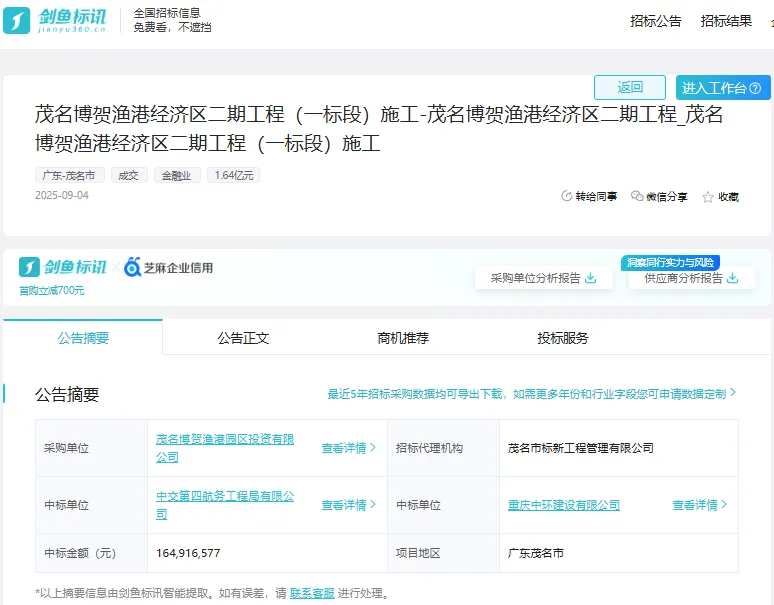This screenshot has width=774, height=605.
Task: Open the 商机推荐 tab
Action: 403,338
